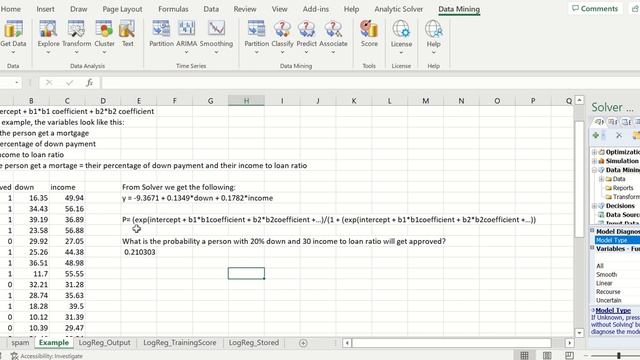The width and height of the screenshot is (640, 360).
Task: Switch to the LogReg_Output sheet tab
Action: point(104,343)
